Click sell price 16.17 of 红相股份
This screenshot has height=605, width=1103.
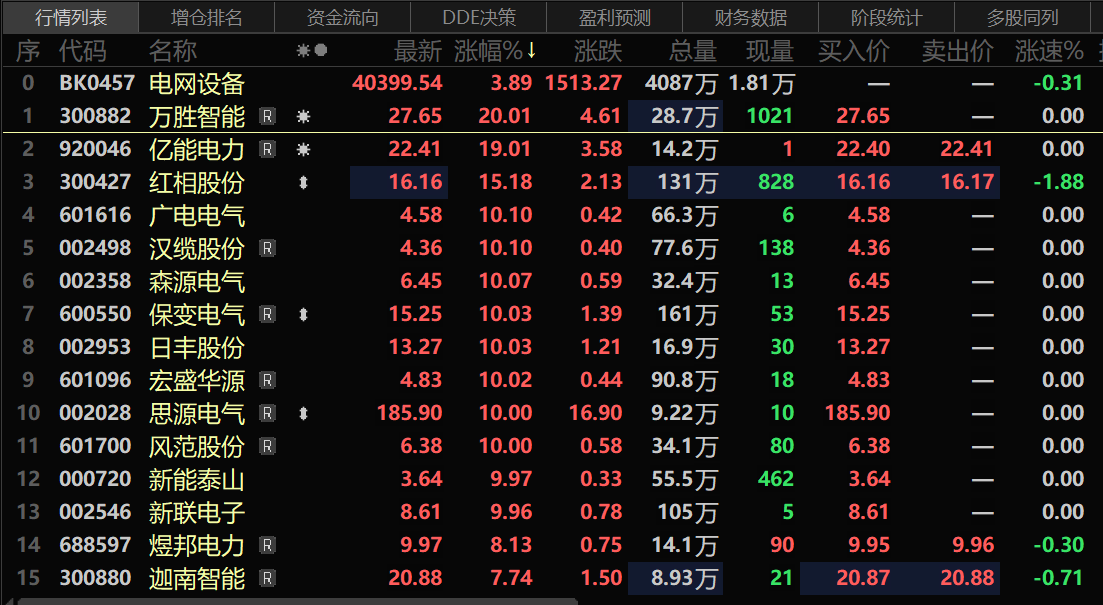tap(967, 182)
